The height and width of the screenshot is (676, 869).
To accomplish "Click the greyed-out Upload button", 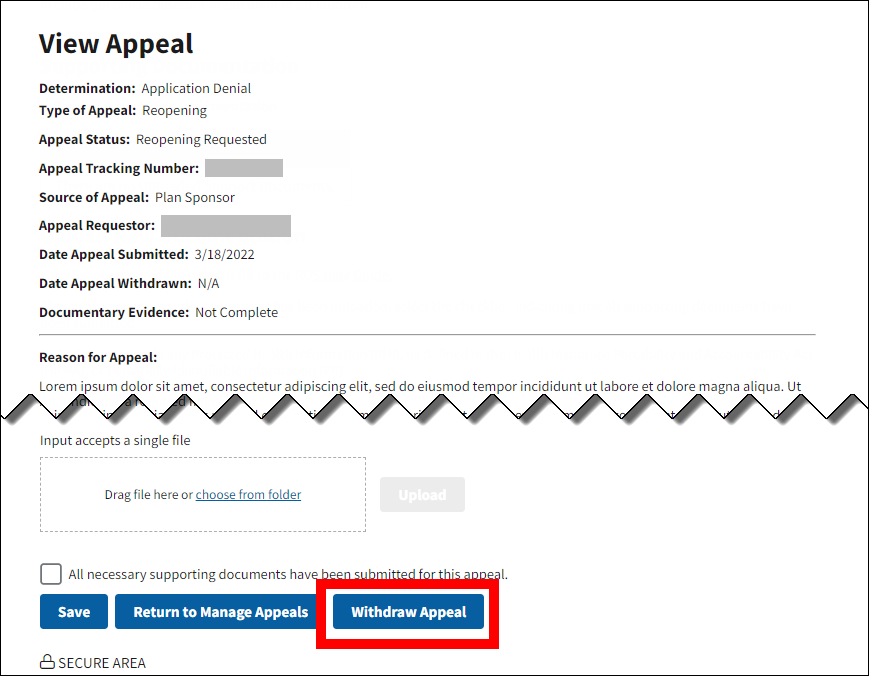I will coord(422,495).
